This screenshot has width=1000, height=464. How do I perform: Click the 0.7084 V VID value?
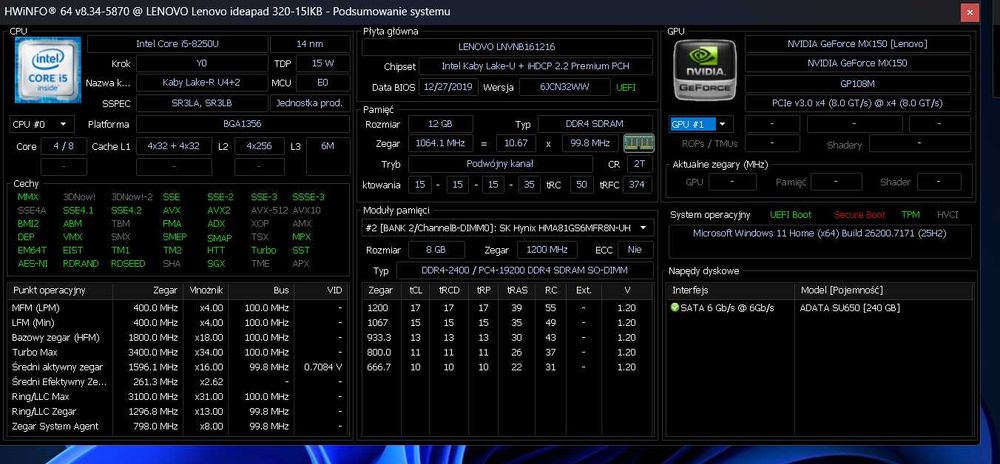(x=321, y=367)
